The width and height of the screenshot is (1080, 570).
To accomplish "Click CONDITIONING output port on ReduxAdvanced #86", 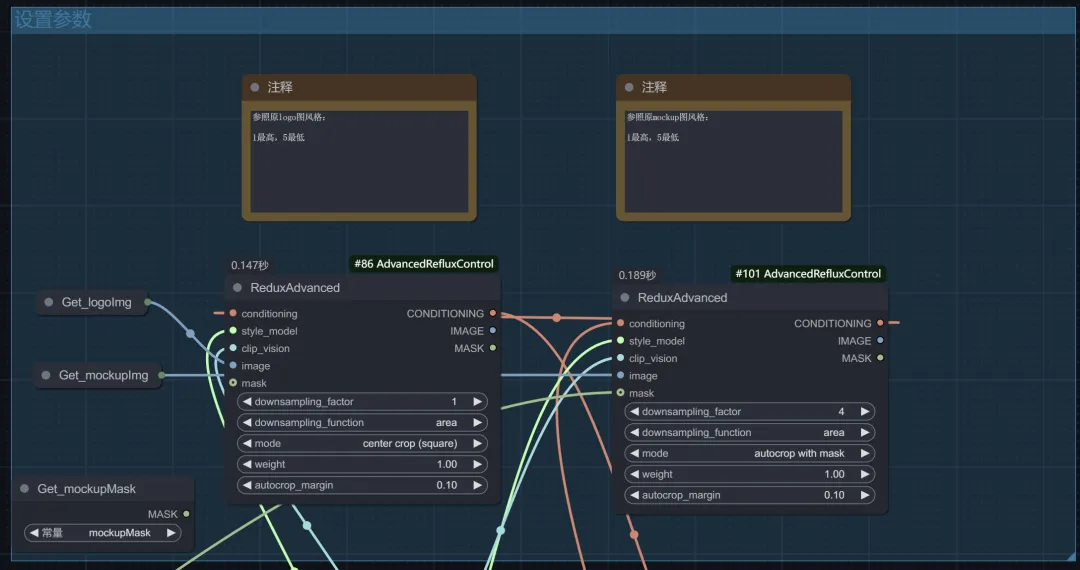I will (492, 313).
